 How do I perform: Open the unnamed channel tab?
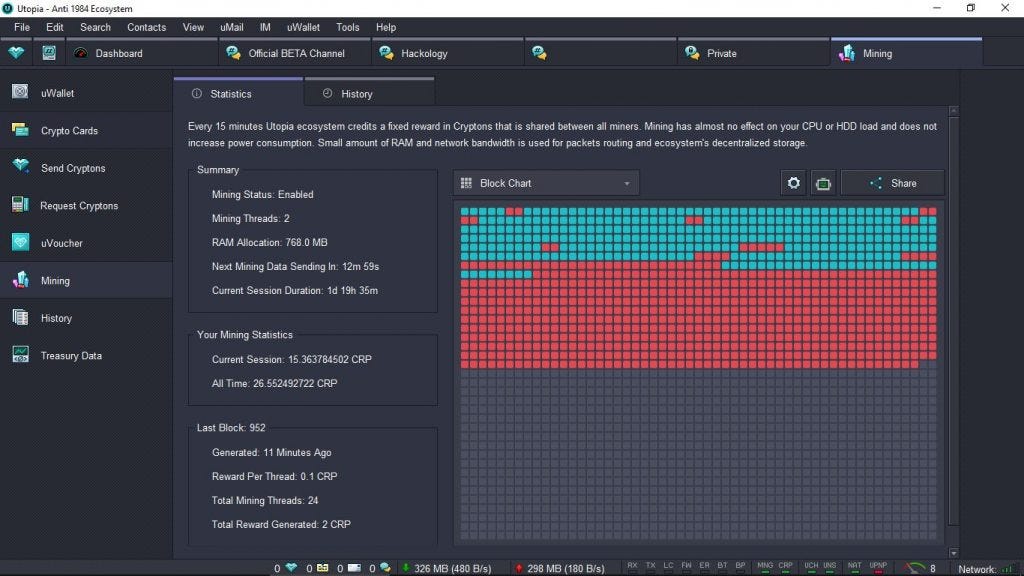[600, 53]
